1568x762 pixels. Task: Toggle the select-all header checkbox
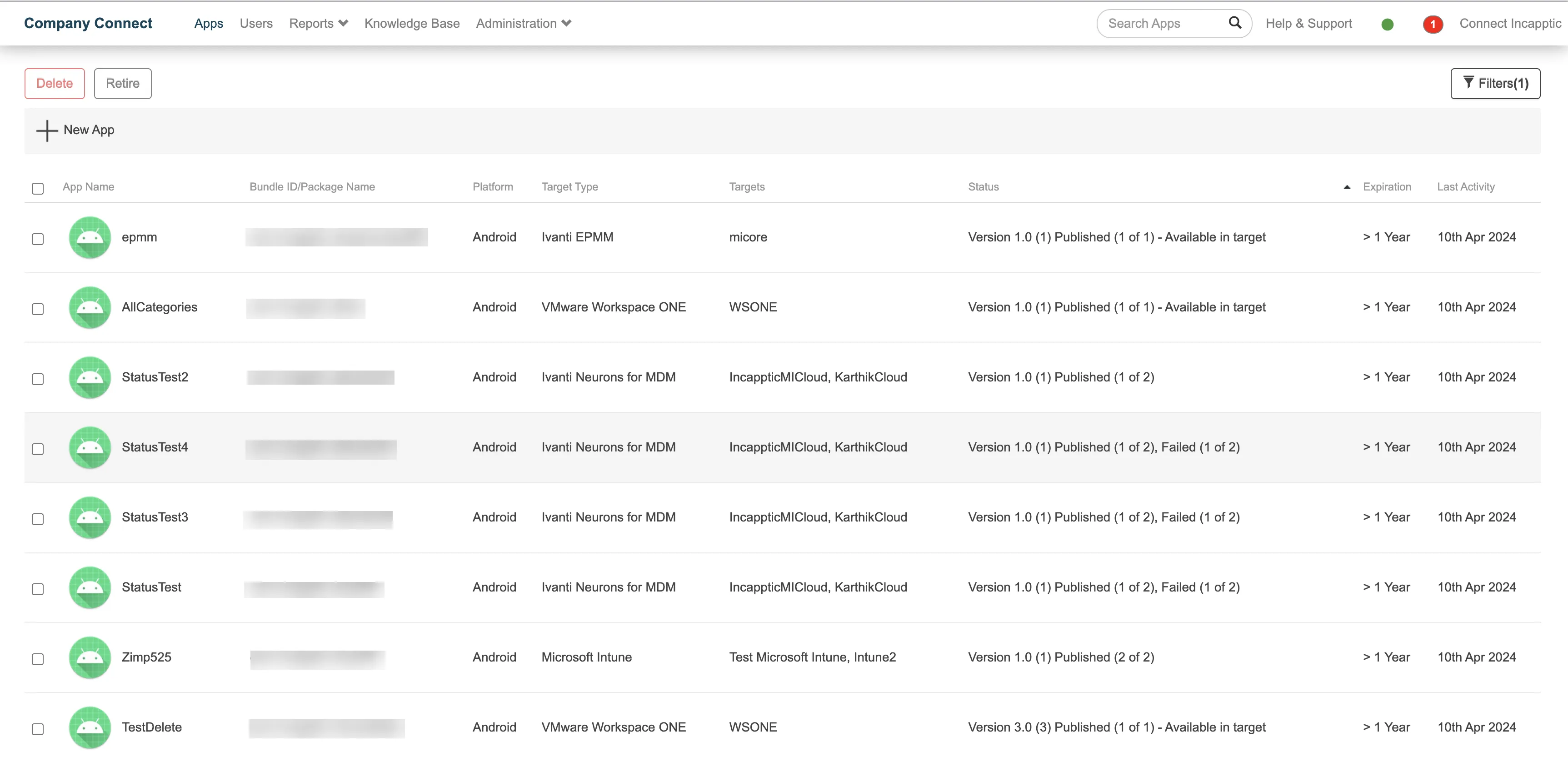pyautogui.click(x=38, y=189)
